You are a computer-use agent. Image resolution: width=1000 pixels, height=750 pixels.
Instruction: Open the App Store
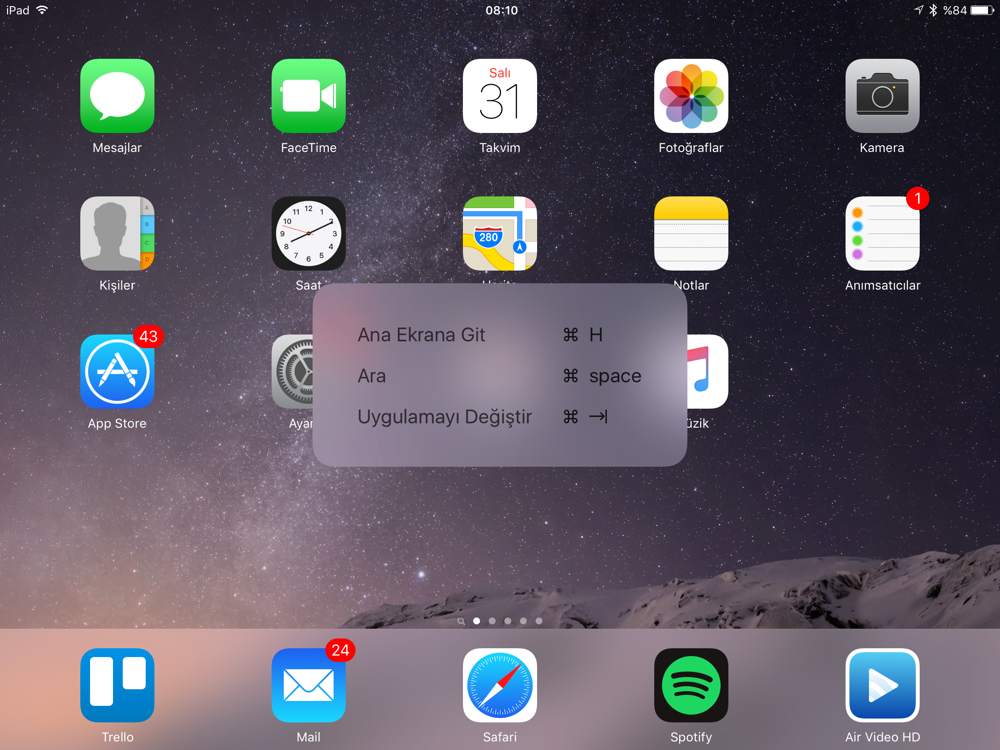click(x=117, y=372)
